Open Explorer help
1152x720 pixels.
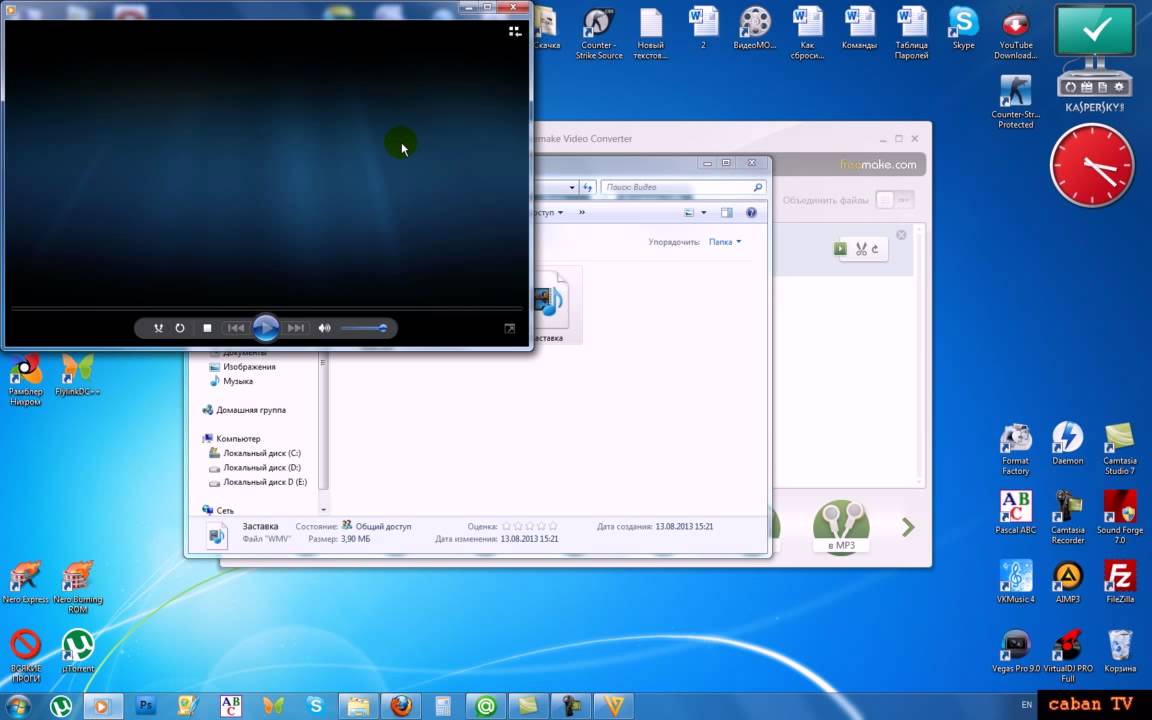click(751, 212)
